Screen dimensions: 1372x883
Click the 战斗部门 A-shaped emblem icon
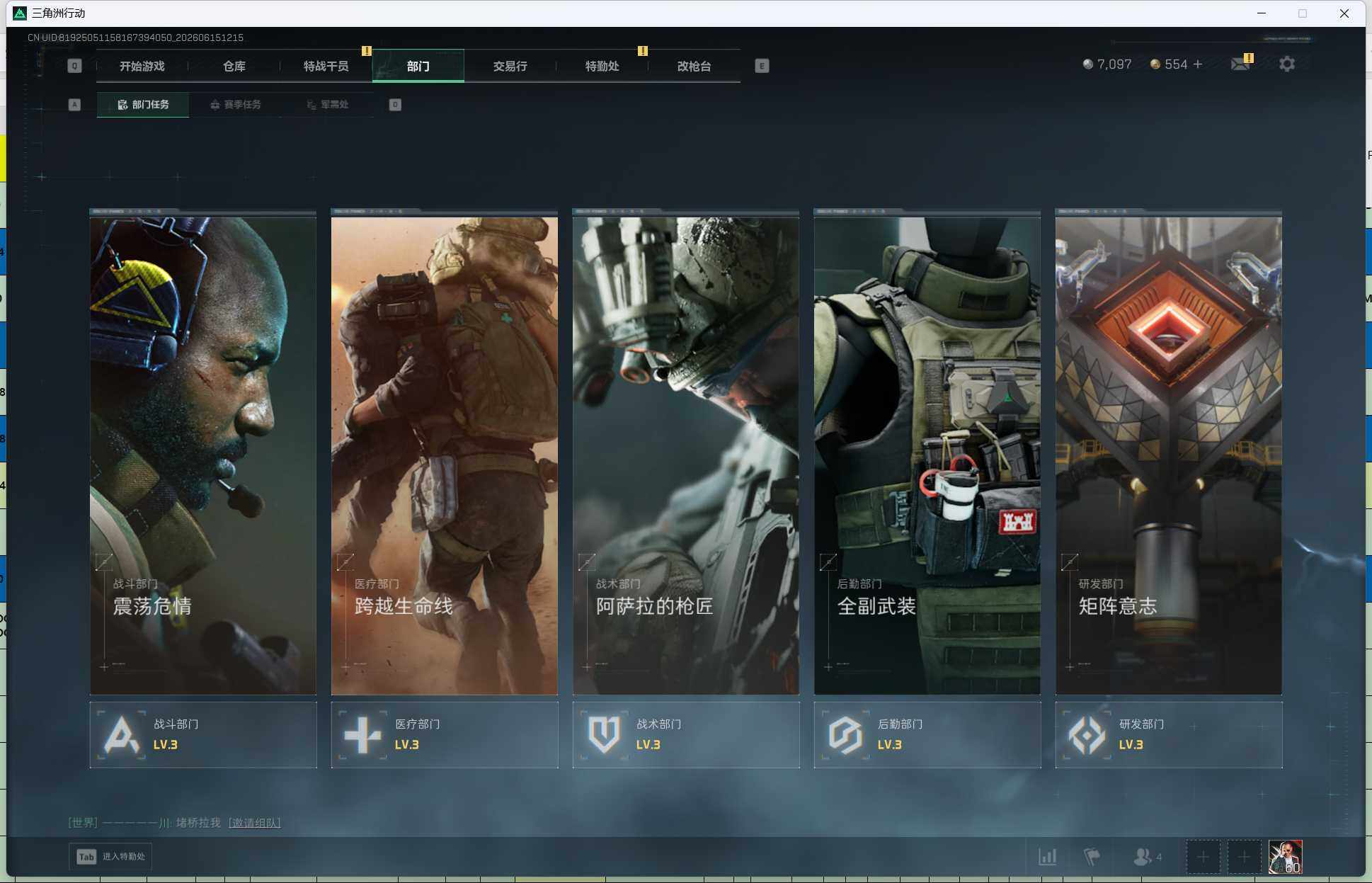(122, 735)
